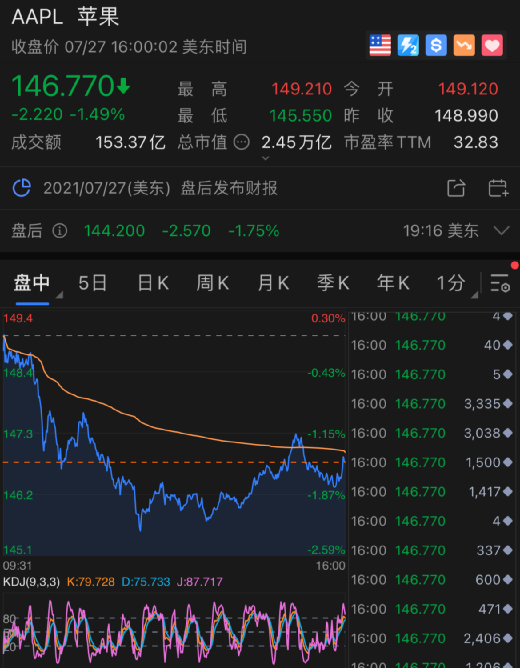Tap the orange downtrend chart icon
Screen dimensions: 520x668
point(464,45)
